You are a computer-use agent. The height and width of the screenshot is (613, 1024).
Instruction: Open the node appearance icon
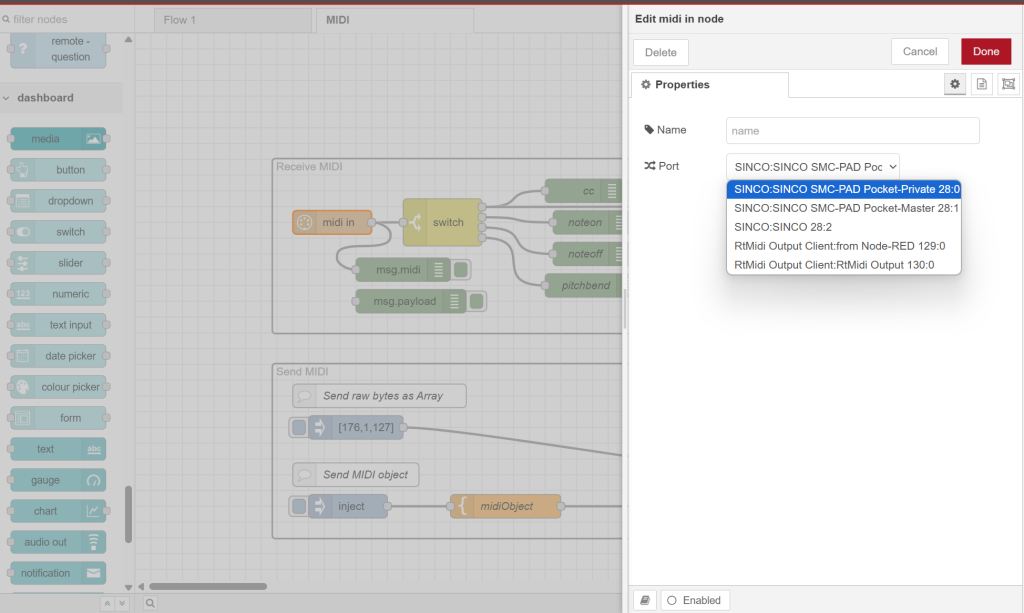pos(1008,84)
